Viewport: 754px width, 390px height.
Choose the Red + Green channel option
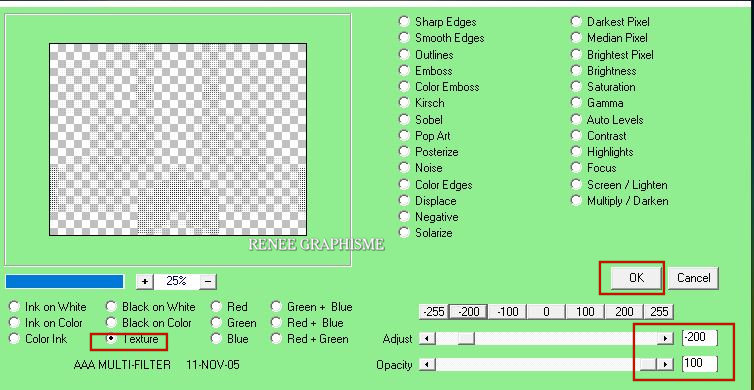[310, 339]
